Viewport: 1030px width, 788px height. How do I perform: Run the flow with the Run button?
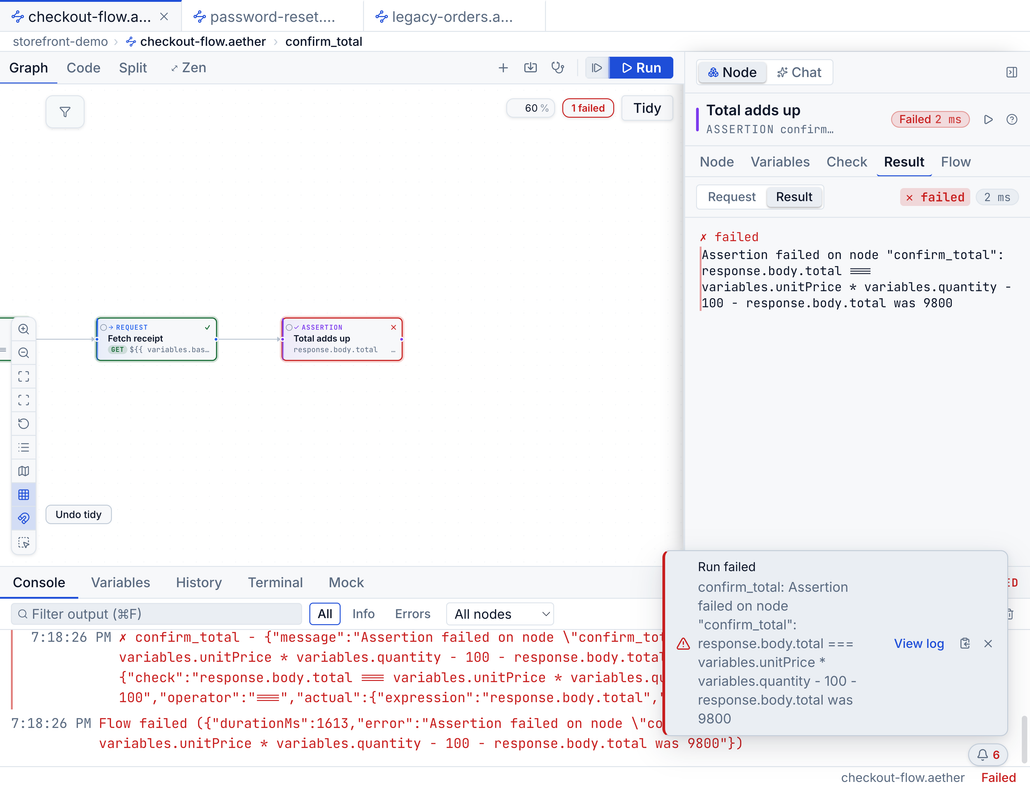[x=641, y=68]
